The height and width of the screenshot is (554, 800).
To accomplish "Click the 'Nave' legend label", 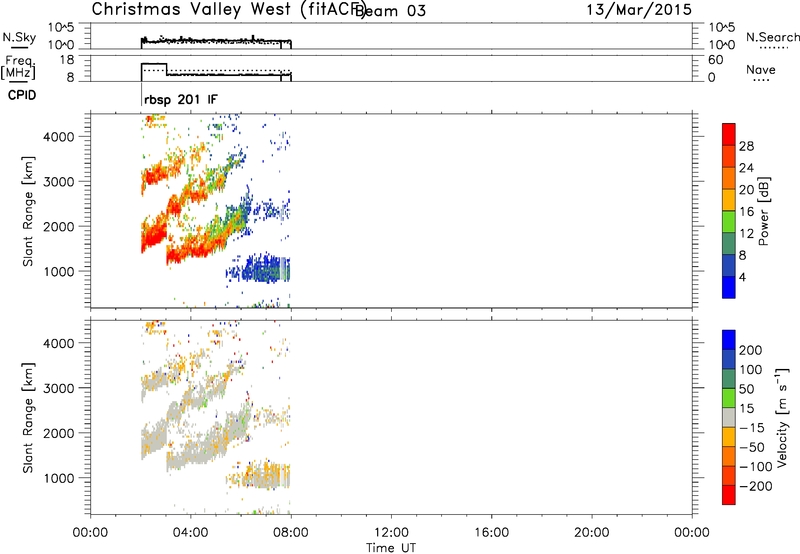I will [761, 70].
